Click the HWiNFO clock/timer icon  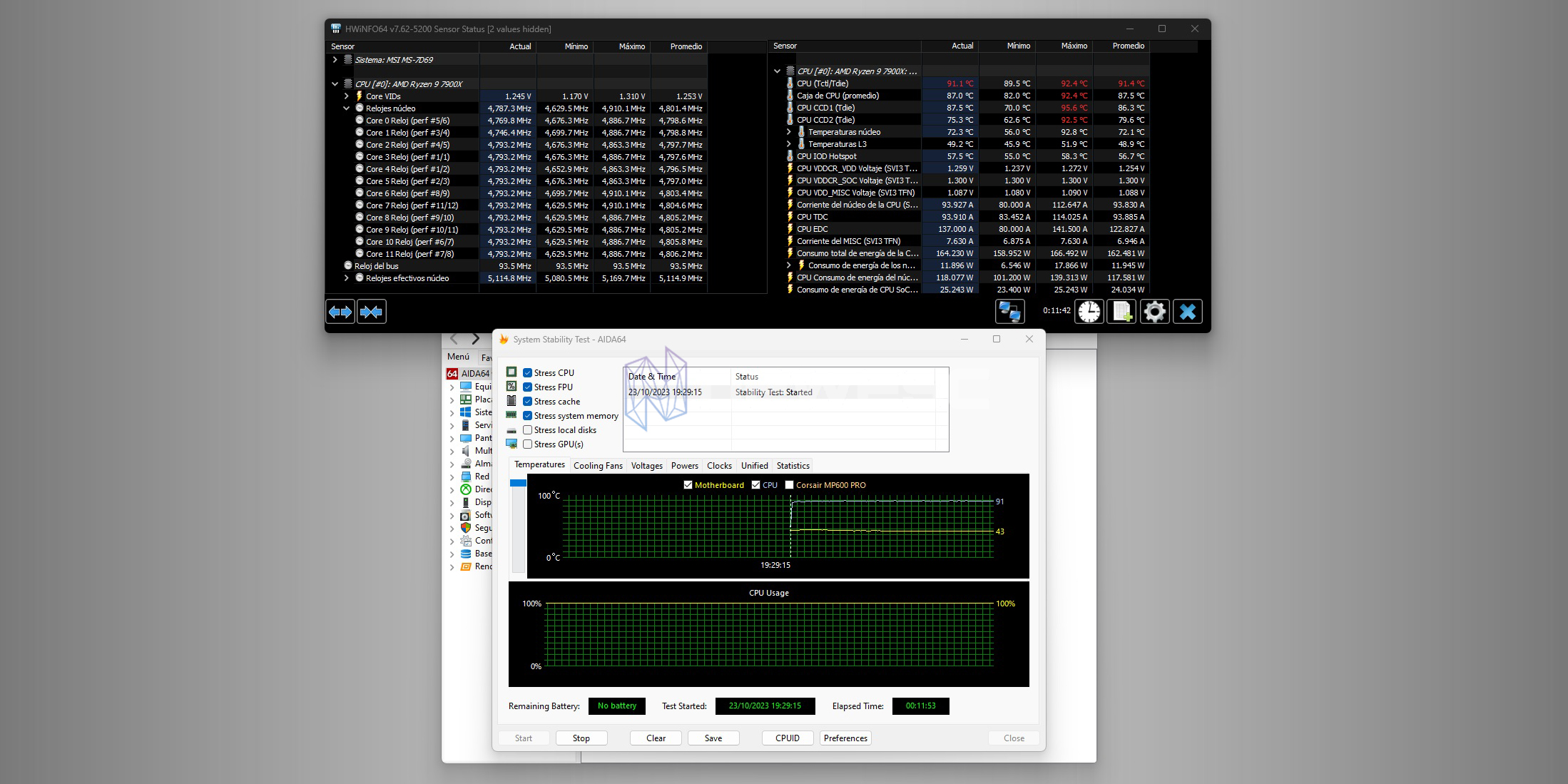1089,311
